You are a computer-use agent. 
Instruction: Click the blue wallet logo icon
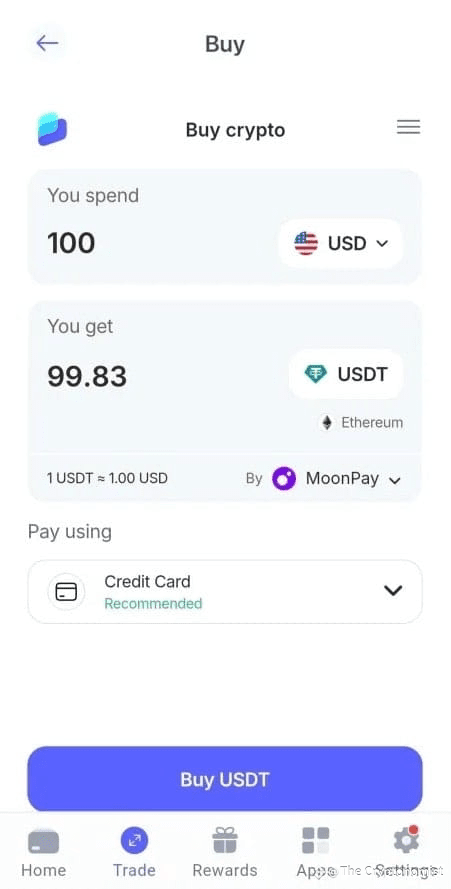[x=52, y=129]
